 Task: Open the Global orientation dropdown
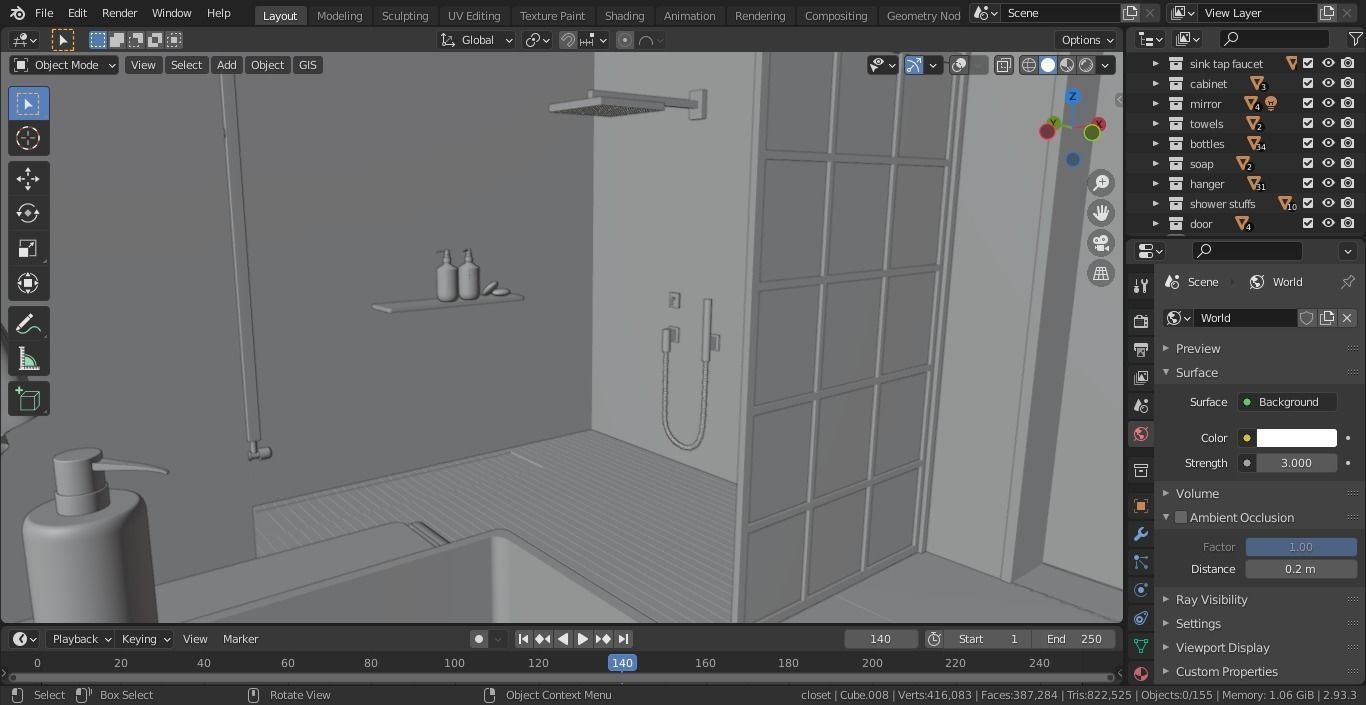(x=477, y=40)
